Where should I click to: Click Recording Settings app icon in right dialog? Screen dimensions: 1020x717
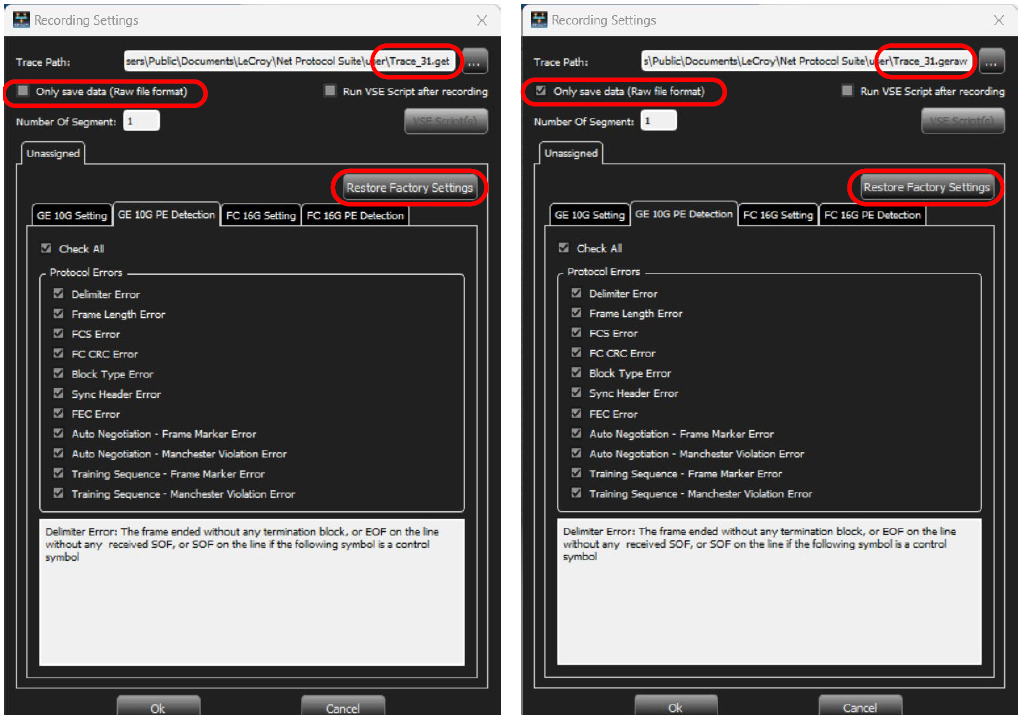coord(539,20)
